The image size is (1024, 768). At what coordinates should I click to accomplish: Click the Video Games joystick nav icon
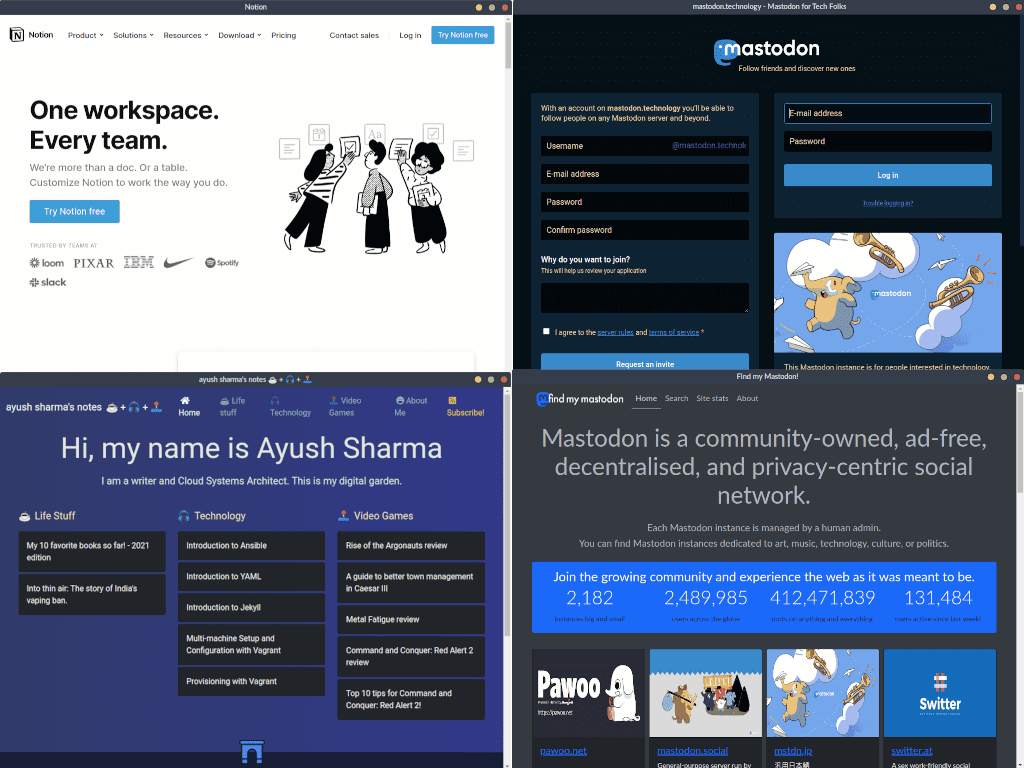click(334, 400)
